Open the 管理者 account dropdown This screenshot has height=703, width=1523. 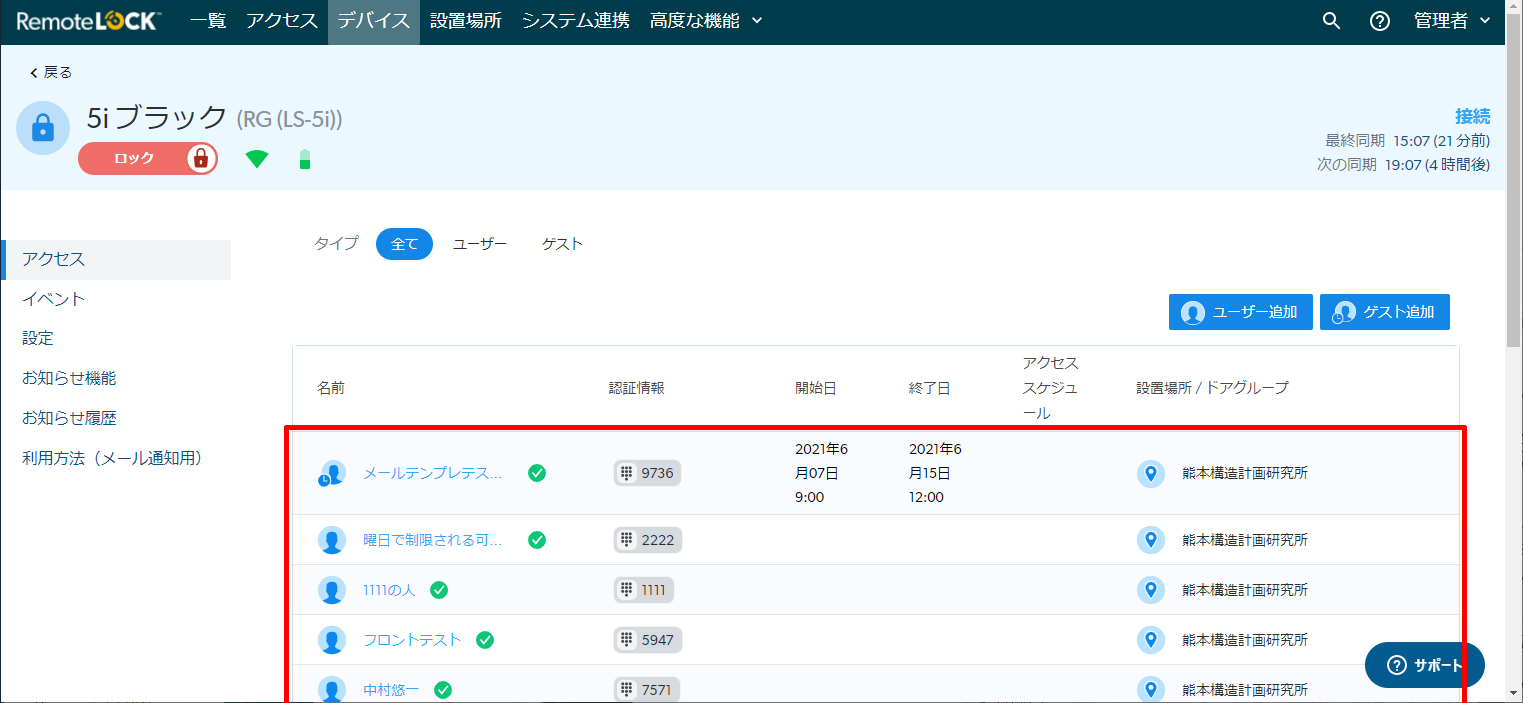point(1453,21)
